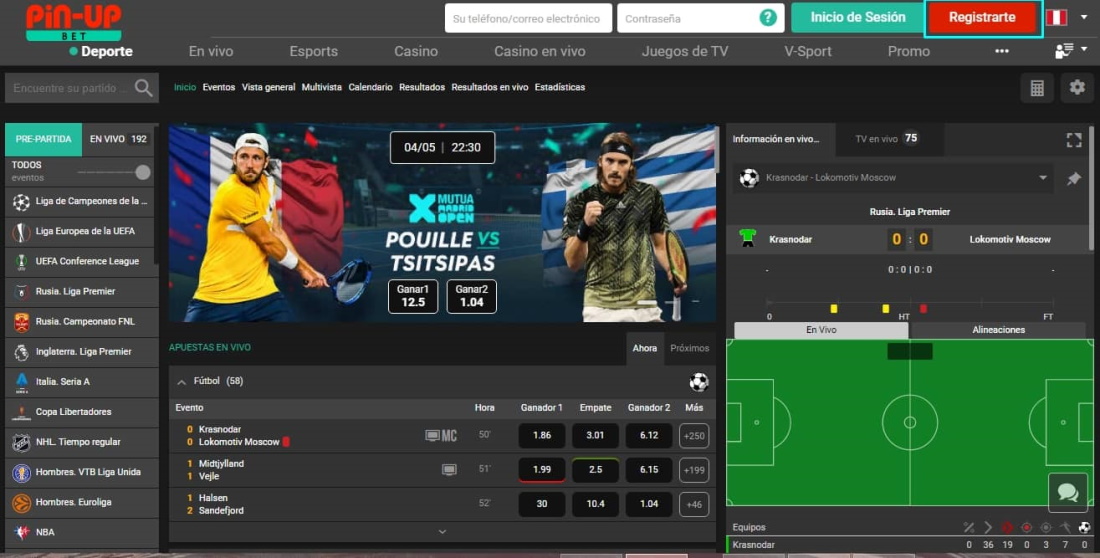Image resolution: width=1100 pixels, height=558 pixels.
Task: Open the Peru flag language selector
Action: pos(1057,18)
